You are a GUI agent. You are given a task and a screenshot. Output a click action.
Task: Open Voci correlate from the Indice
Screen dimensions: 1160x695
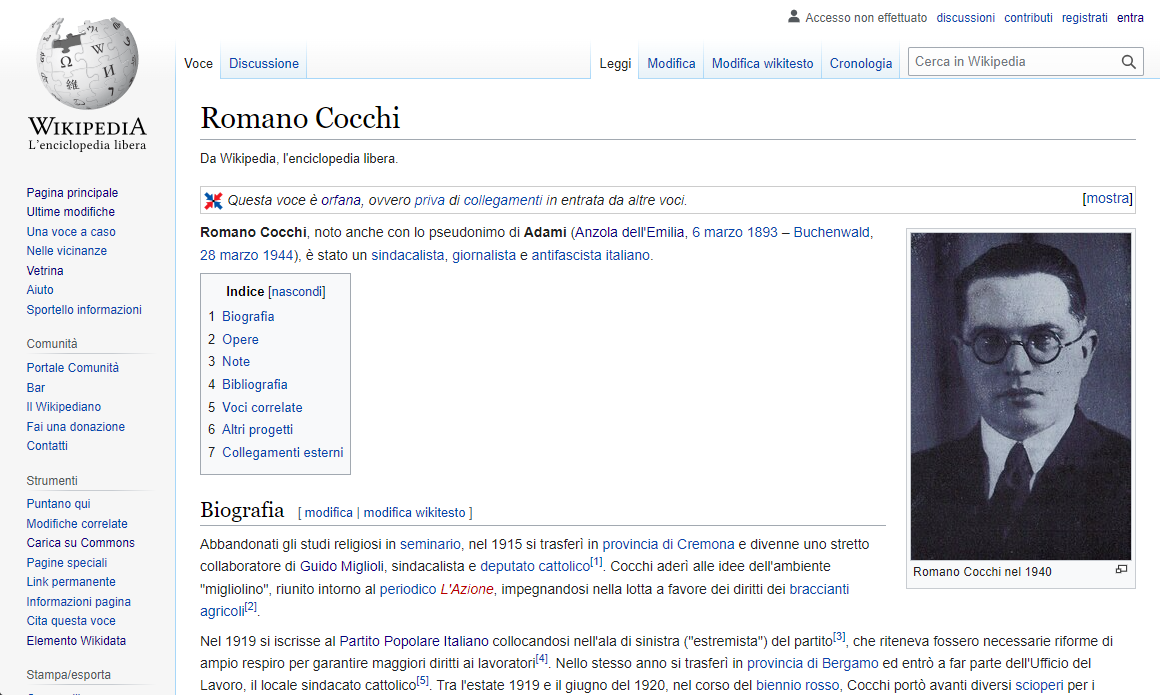pyautogui.click(x=262, y=407)
